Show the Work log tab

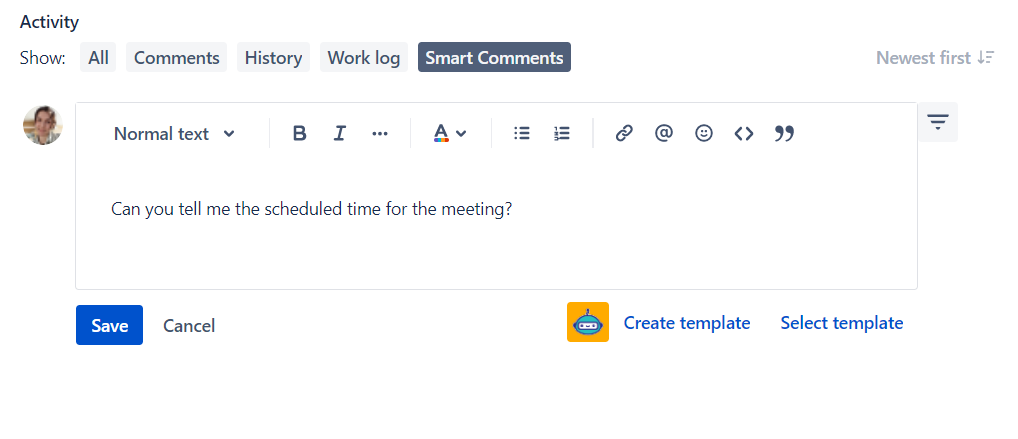(x=364, y=57)
